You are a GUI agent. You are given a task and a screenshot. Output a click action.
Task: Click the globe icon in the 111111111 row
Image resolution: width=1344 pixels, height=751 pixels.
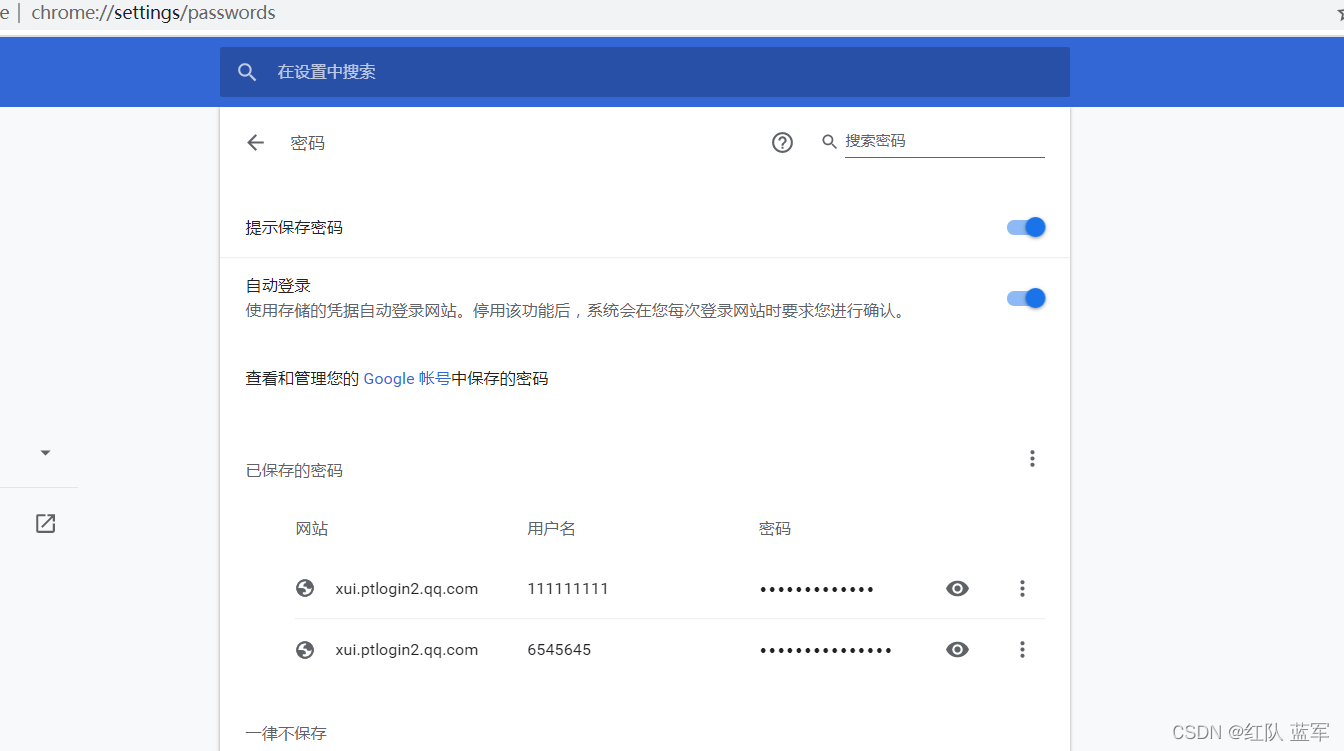[x=306, y=588]
